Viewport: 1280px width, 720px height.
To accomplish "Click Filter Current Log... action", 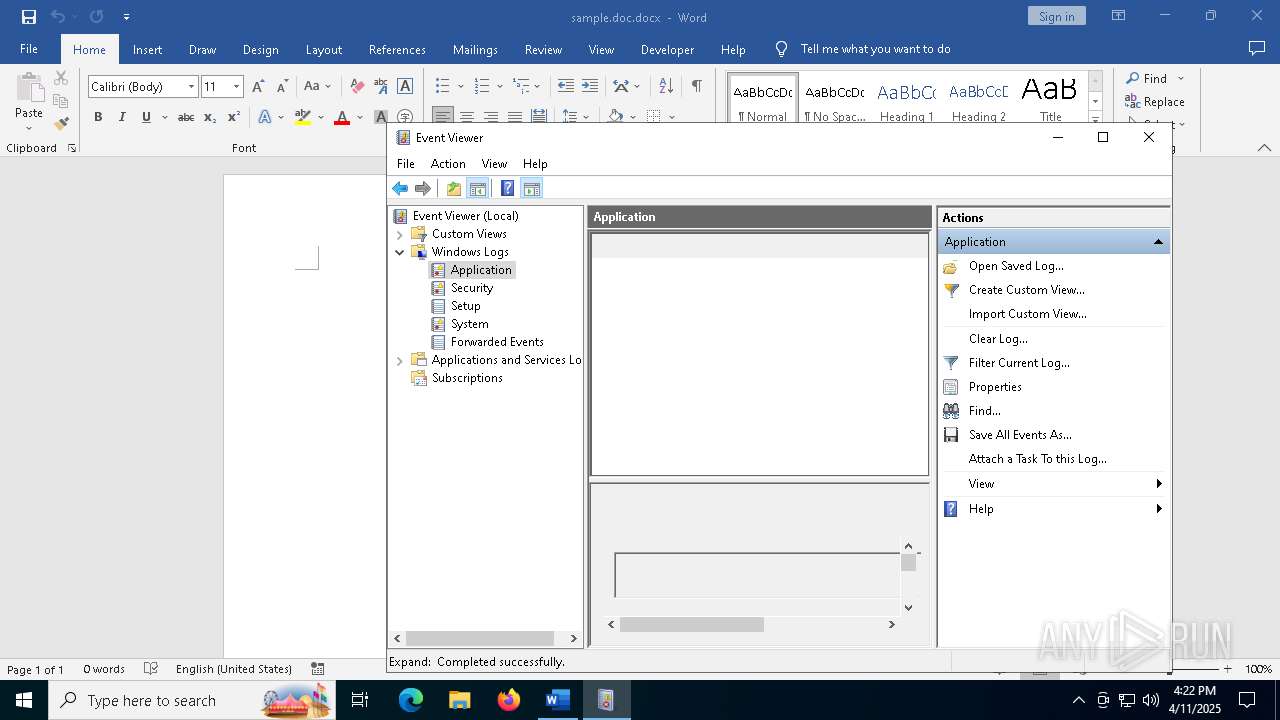I will pyautogui.click(x=1019, y=363).
